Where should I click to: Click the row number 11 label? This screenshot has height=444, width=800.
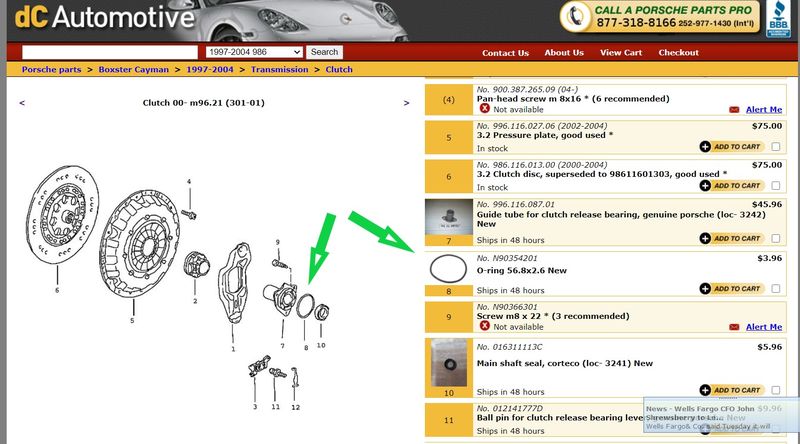[448, 421]
